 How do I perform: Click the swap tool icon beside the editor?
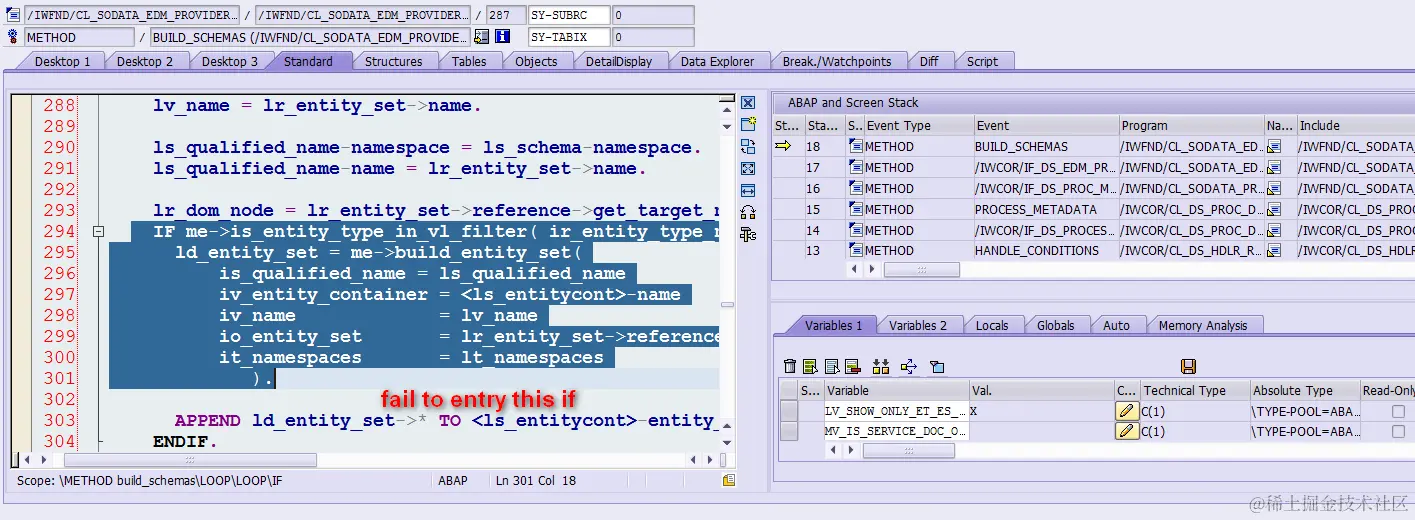748,147
